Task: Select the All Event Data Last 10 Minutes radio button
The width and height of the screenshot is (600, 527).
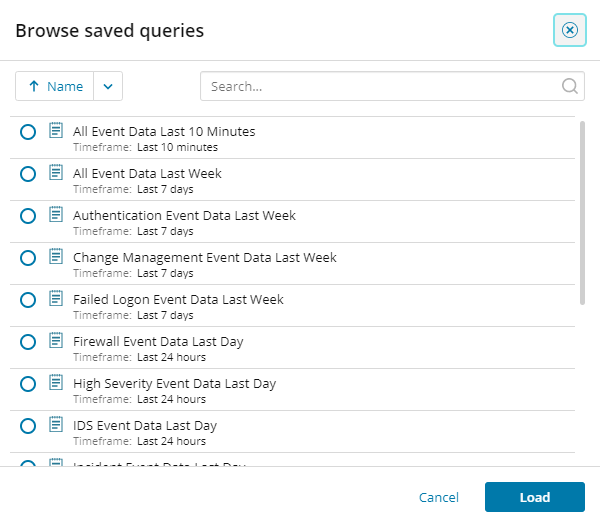Action: click(x=28, y=132)
